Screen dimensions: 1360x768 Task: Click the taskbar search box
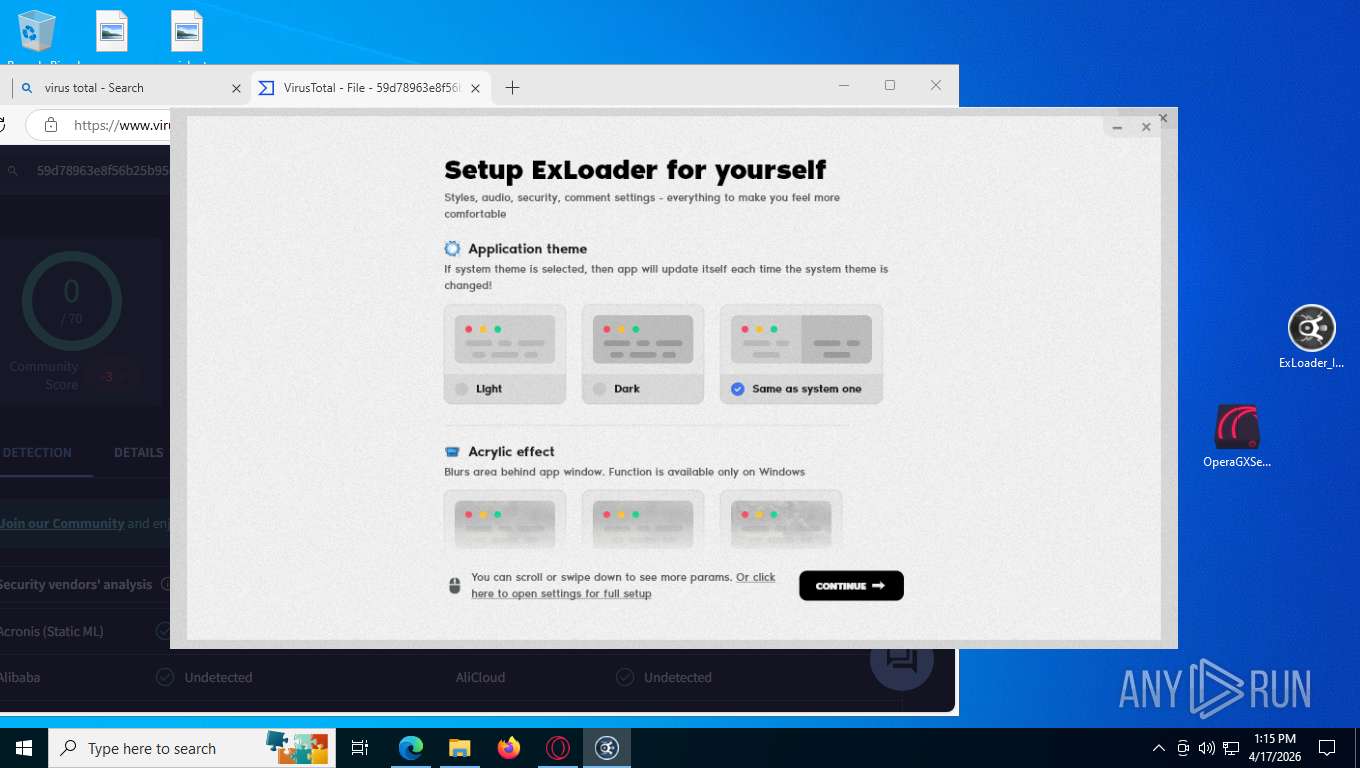191,748
